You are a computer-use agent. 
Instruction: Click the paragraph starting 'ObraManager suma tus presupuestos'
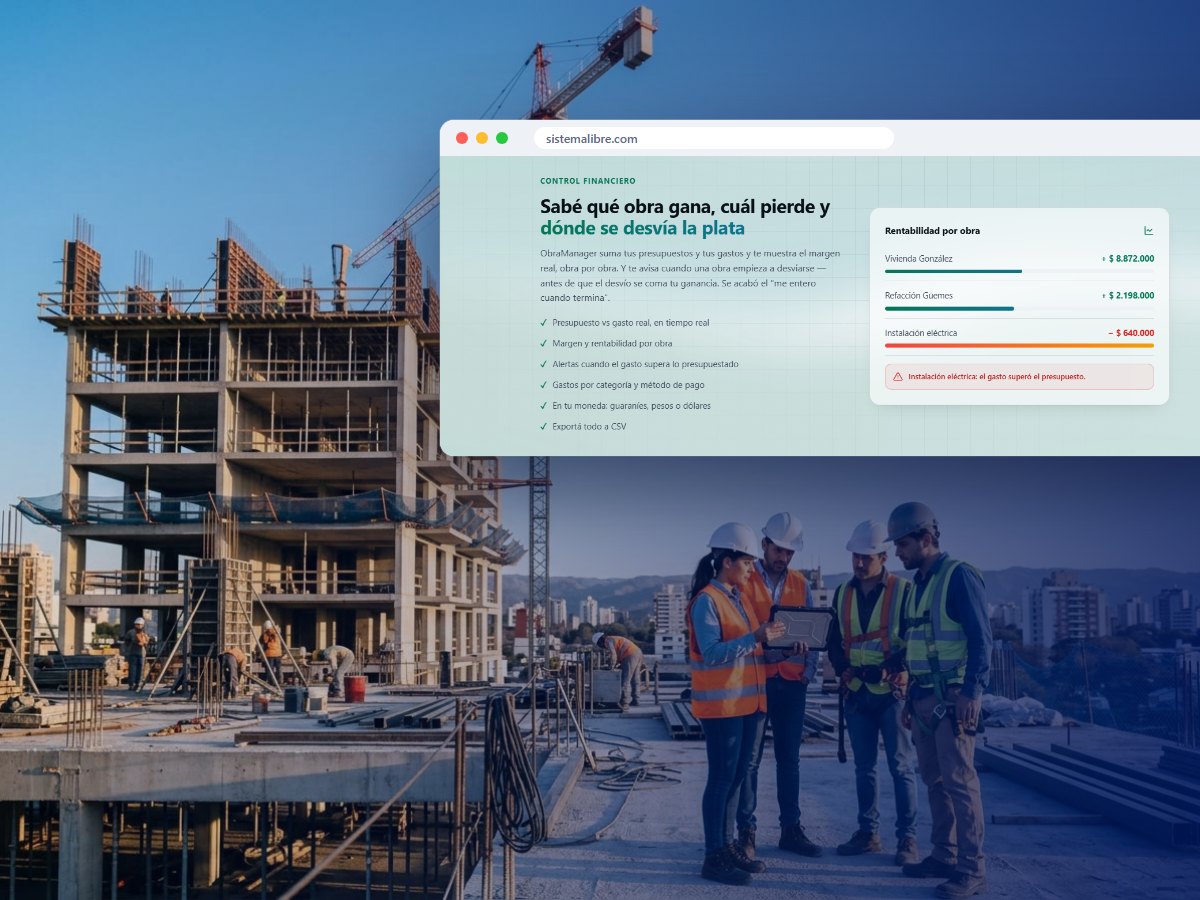point(690,276)
